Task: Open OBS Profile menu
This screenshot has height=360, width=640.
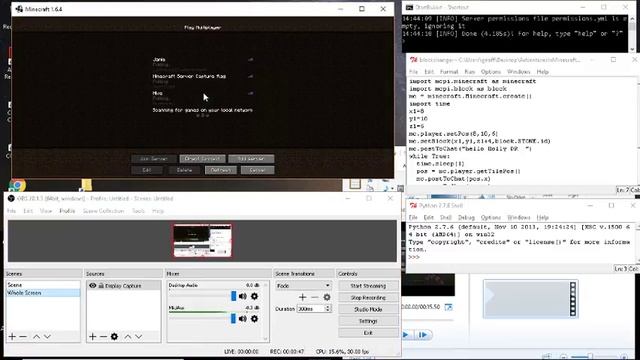Action: tap(67, 211)
